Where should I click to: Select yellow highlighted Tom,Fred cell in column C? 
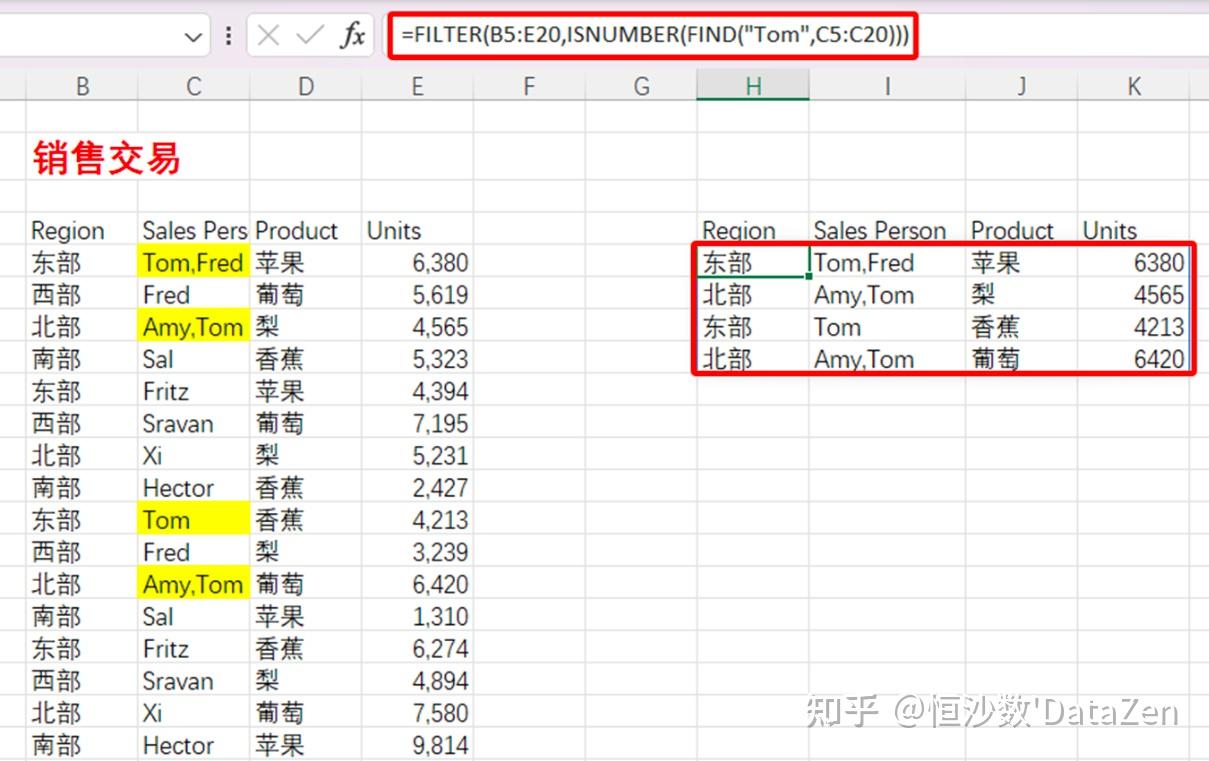click(x=193, y=263)
